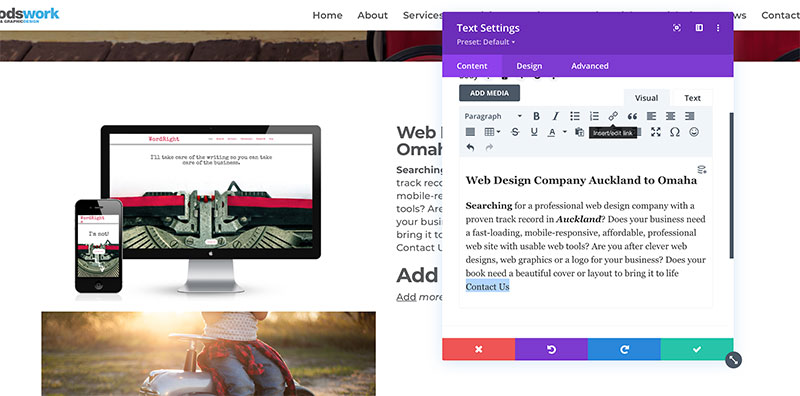
Task: Open the text color dropdown arrow
Action: click(565, 132)
